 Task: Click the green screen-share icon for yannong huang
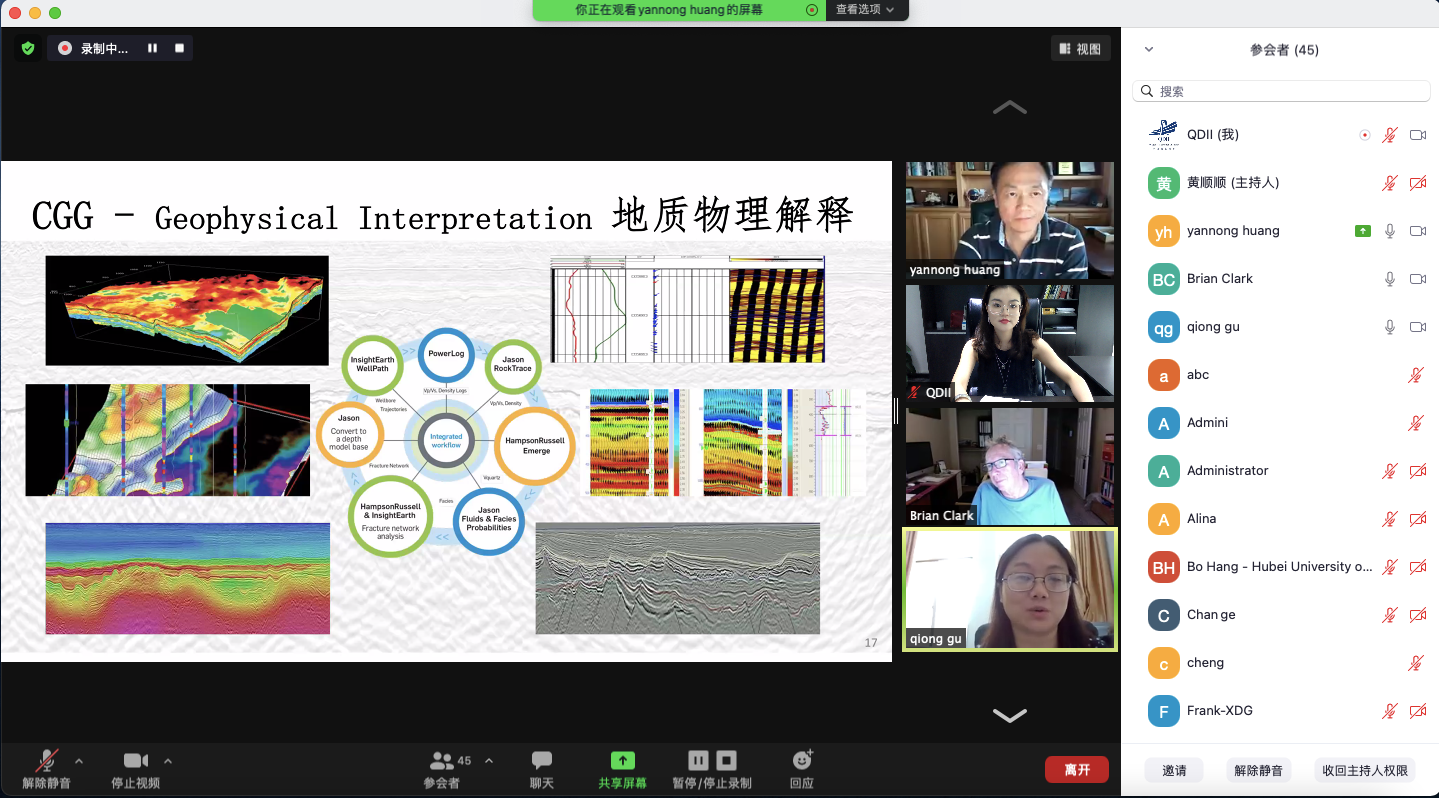1363,231
